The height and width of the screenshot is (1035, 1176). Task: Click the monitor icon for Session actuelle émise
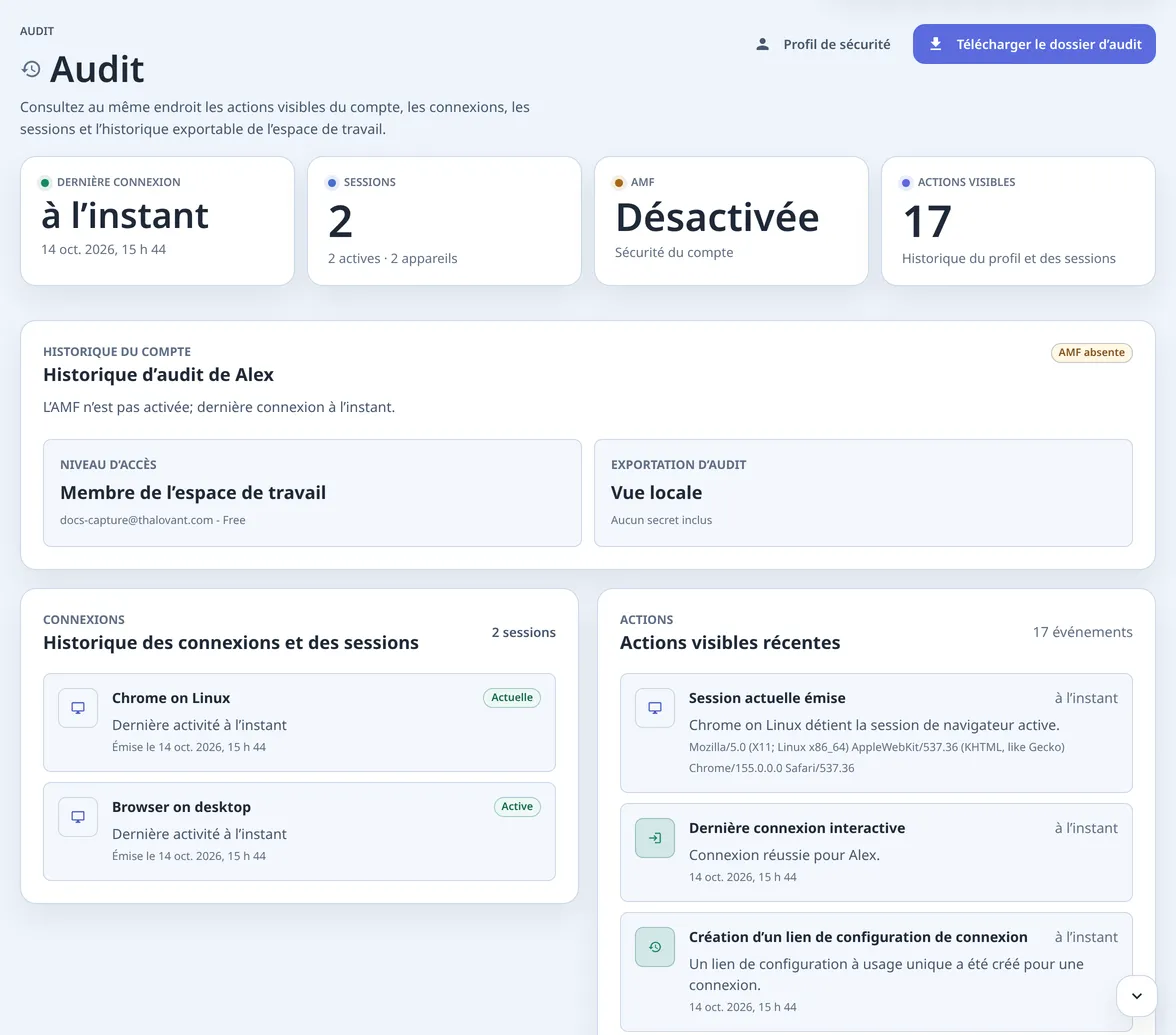655,708
